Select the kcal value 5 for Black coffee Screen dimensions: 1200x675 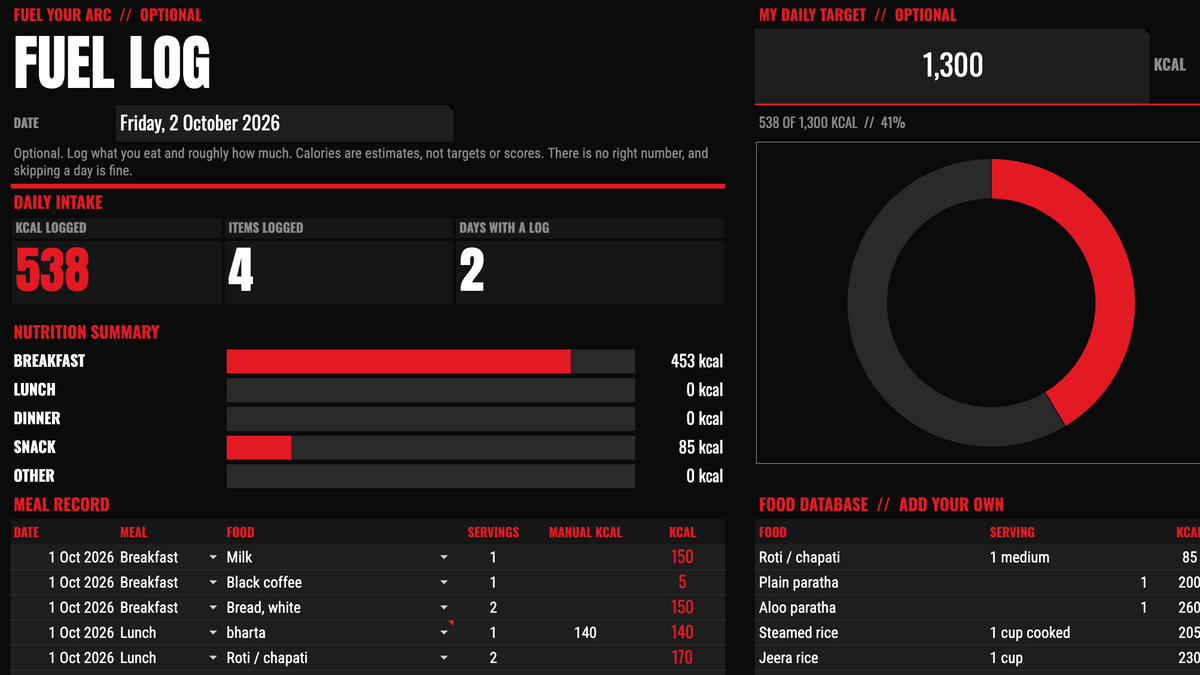coord(682,582)
